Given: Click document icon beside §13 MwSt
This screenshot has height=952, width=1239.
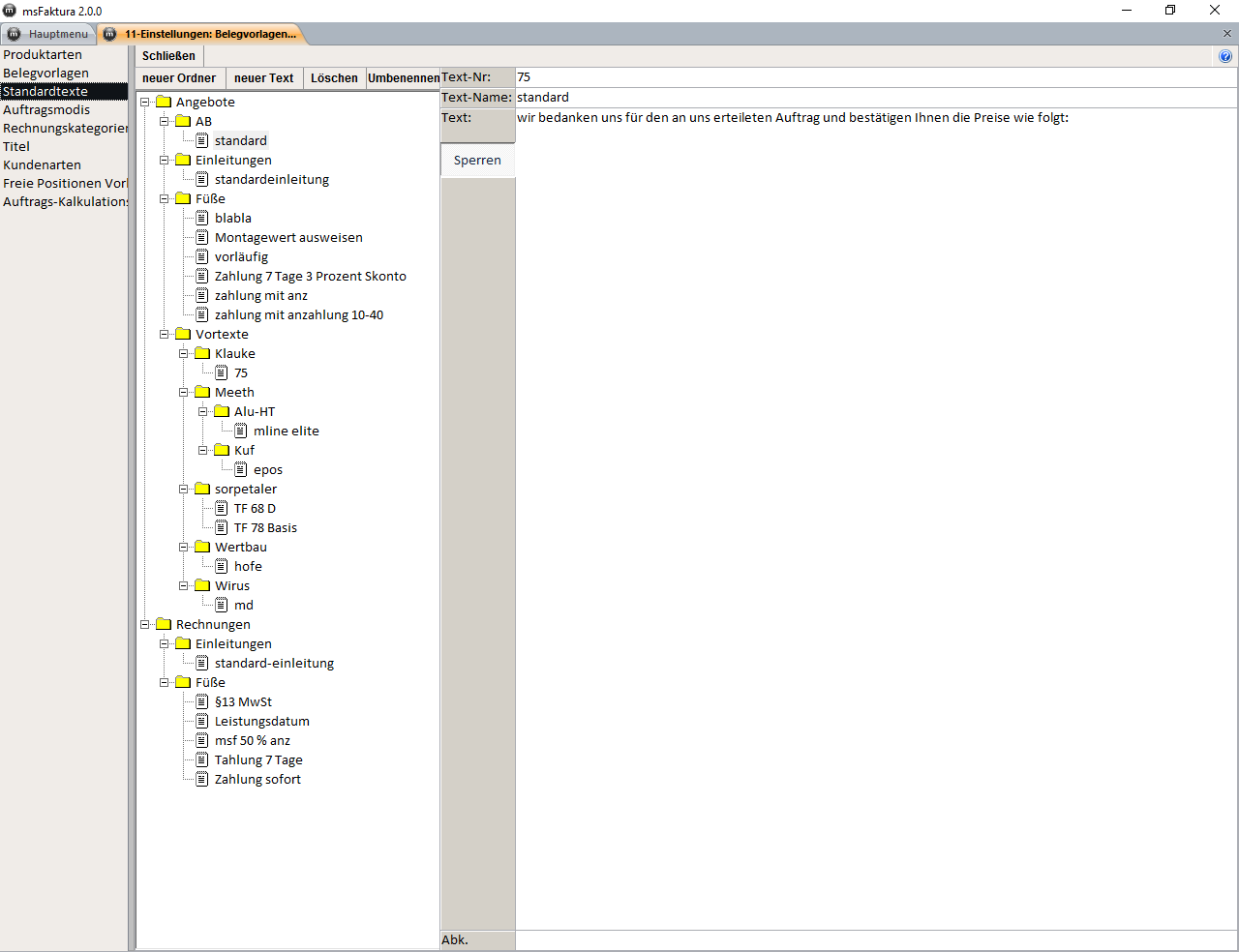Looking at the screenshot, I should pos(202,701).
